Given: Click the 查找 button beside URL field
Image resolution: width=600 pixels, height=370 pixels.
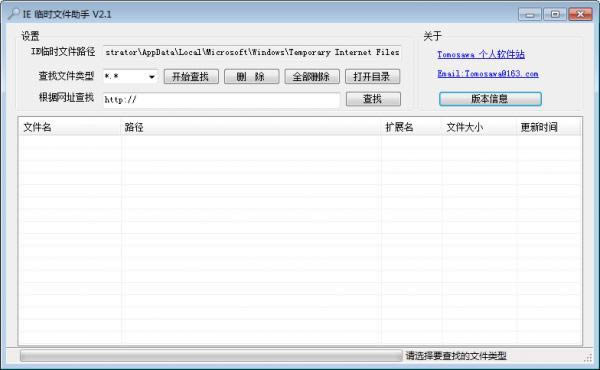Looking at the screenshot, I should tap(373, 99).
